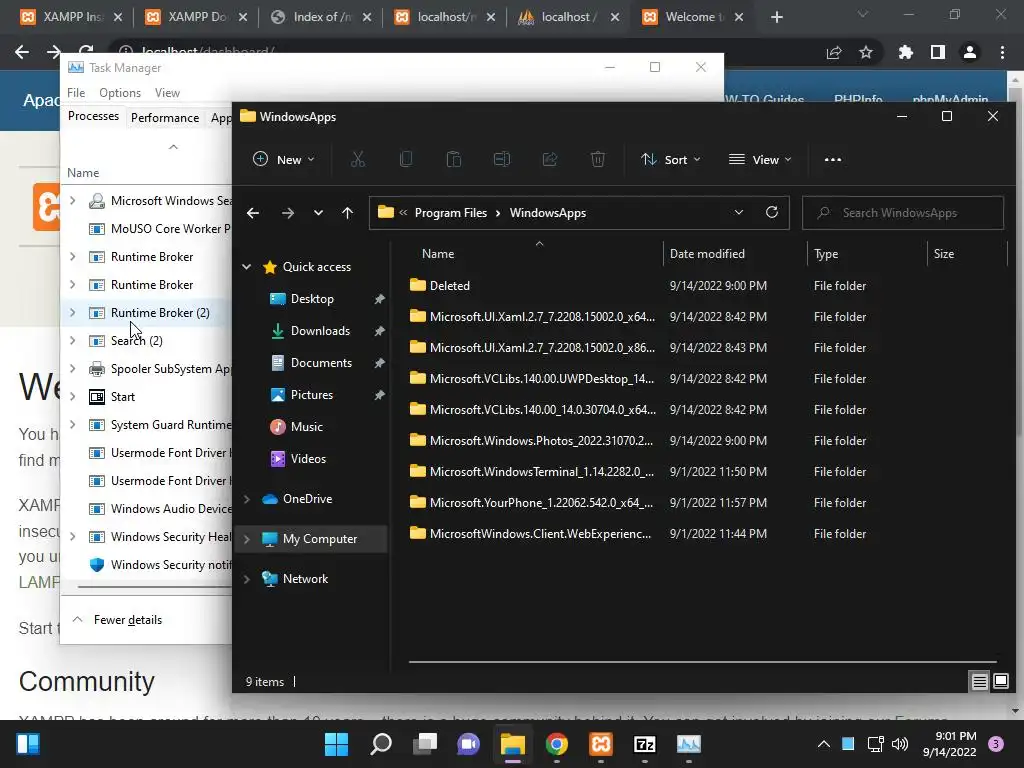Open the Widgets icon on the taskbar
The width and height of the screenshot is (1024, 768).
[x=28, y=744]
